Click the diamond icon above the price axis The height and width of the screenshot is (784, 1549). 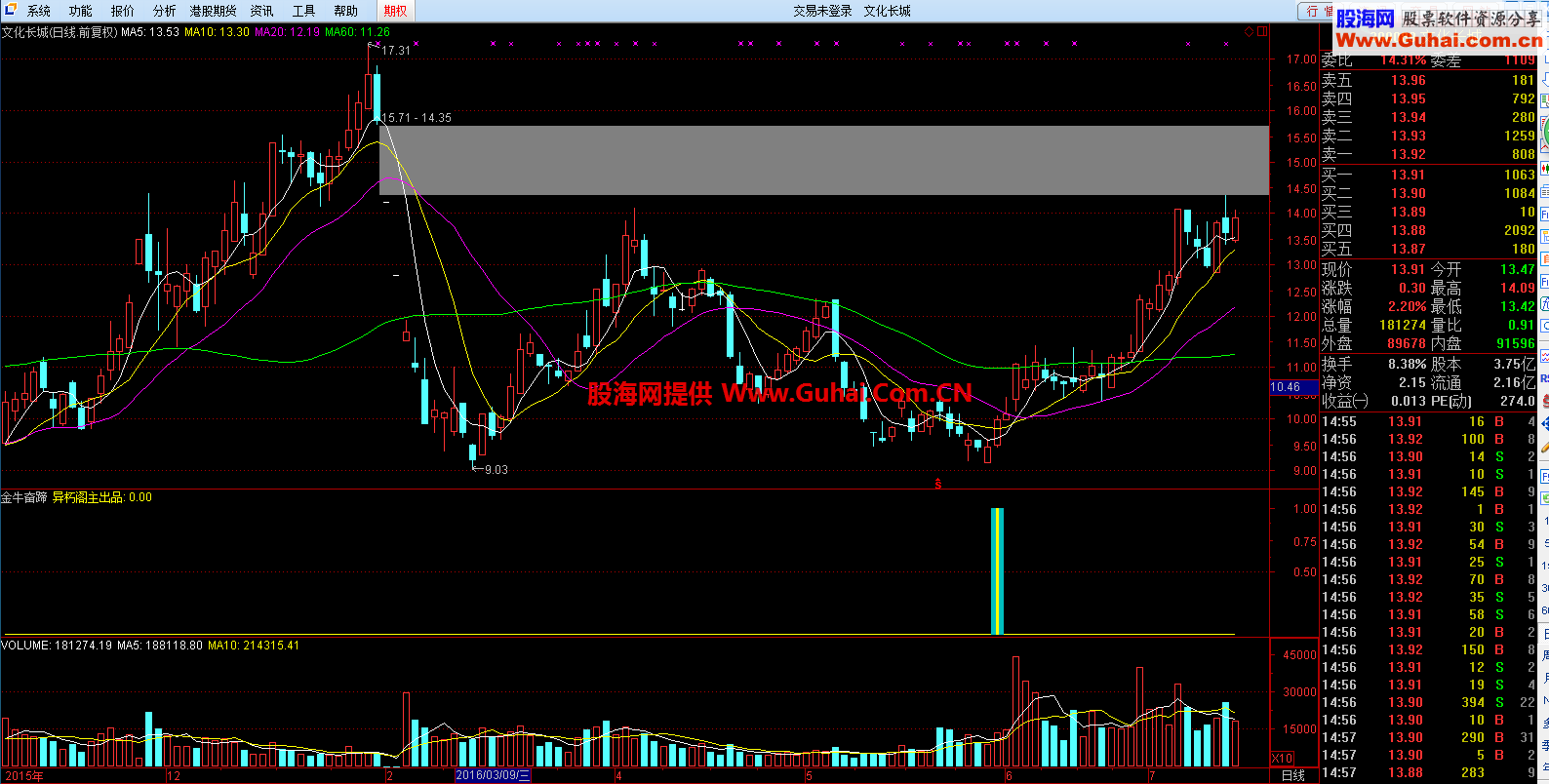[1249, 32]
